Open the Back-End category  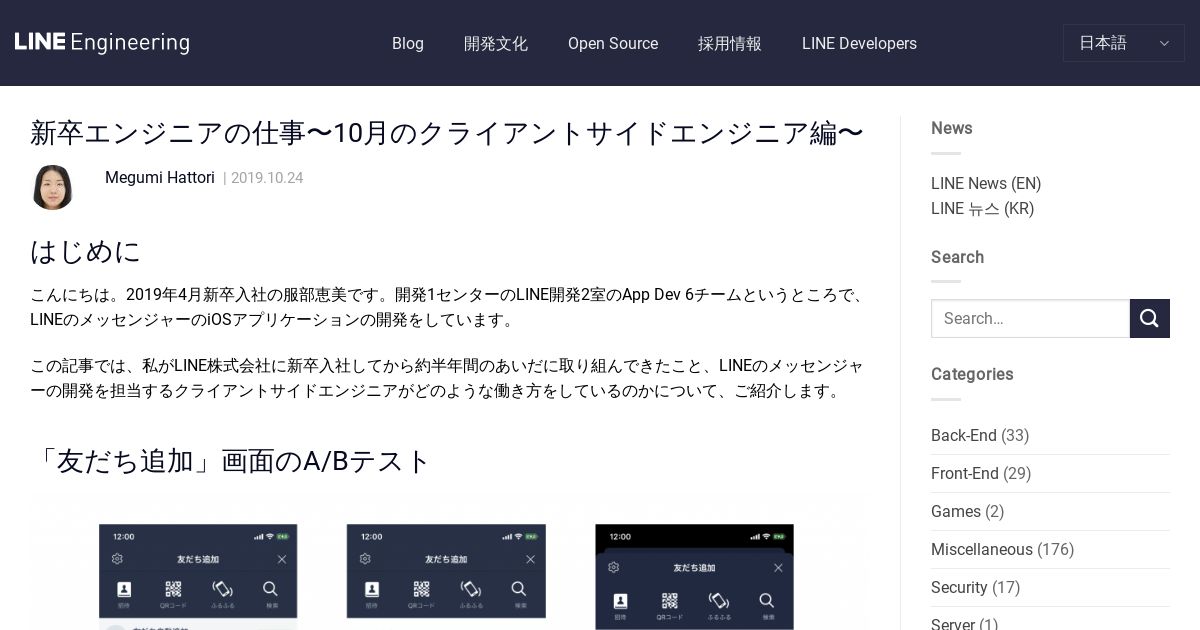(x=964, y=436)
